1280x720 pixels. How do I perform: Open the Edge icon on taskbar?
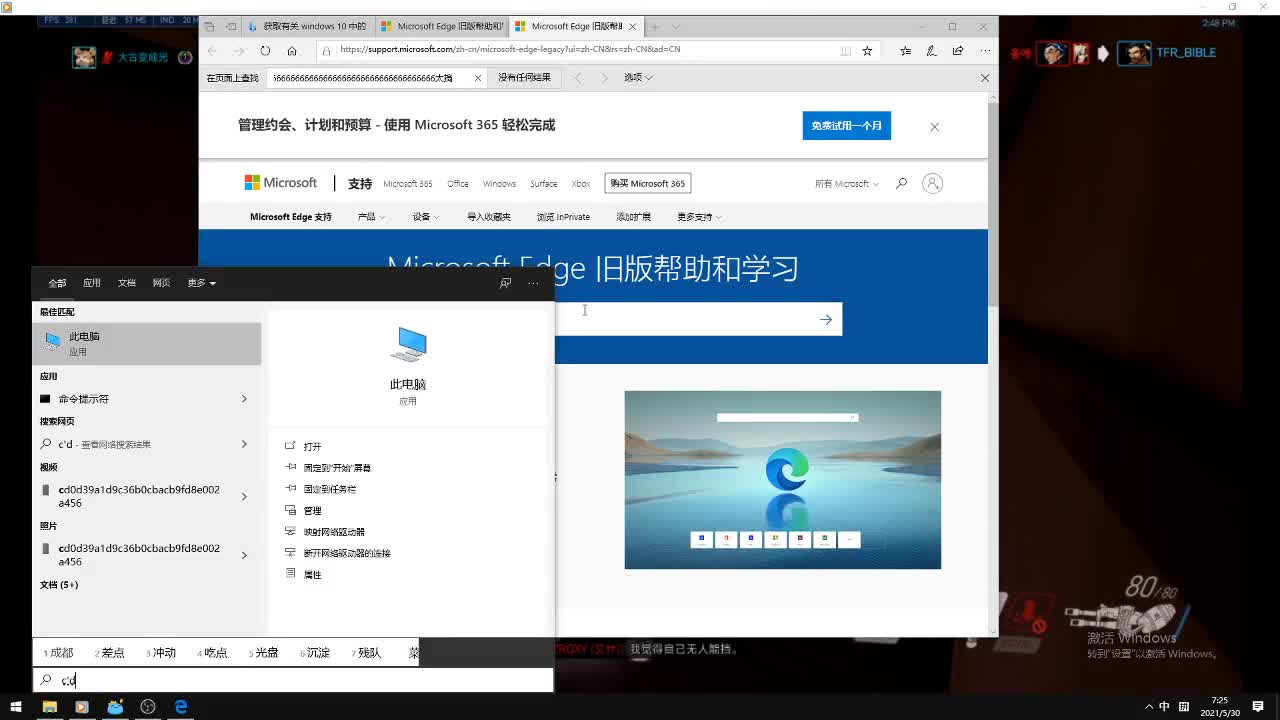coord(181,707)
